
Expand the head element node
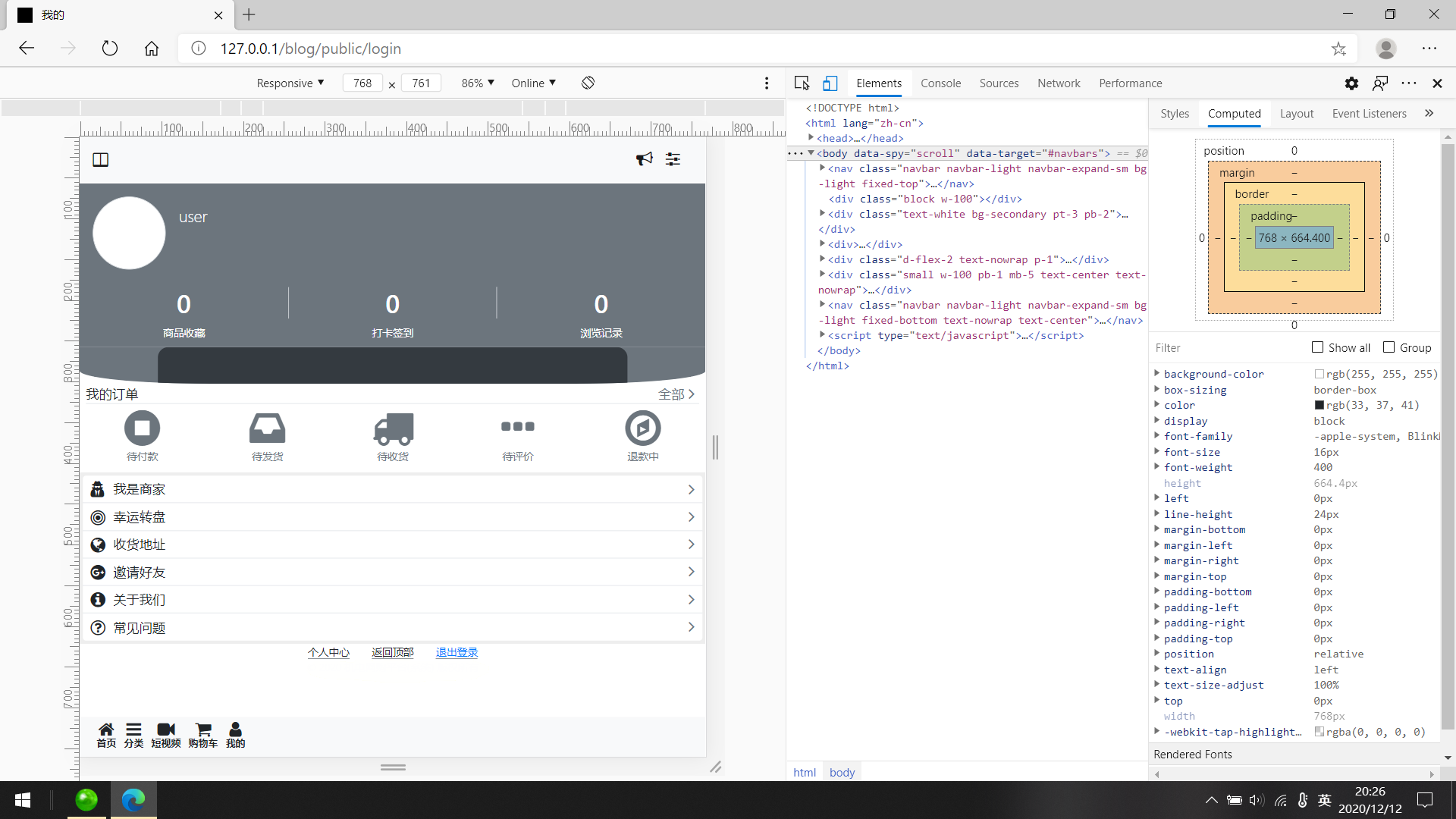click(811, 138)
